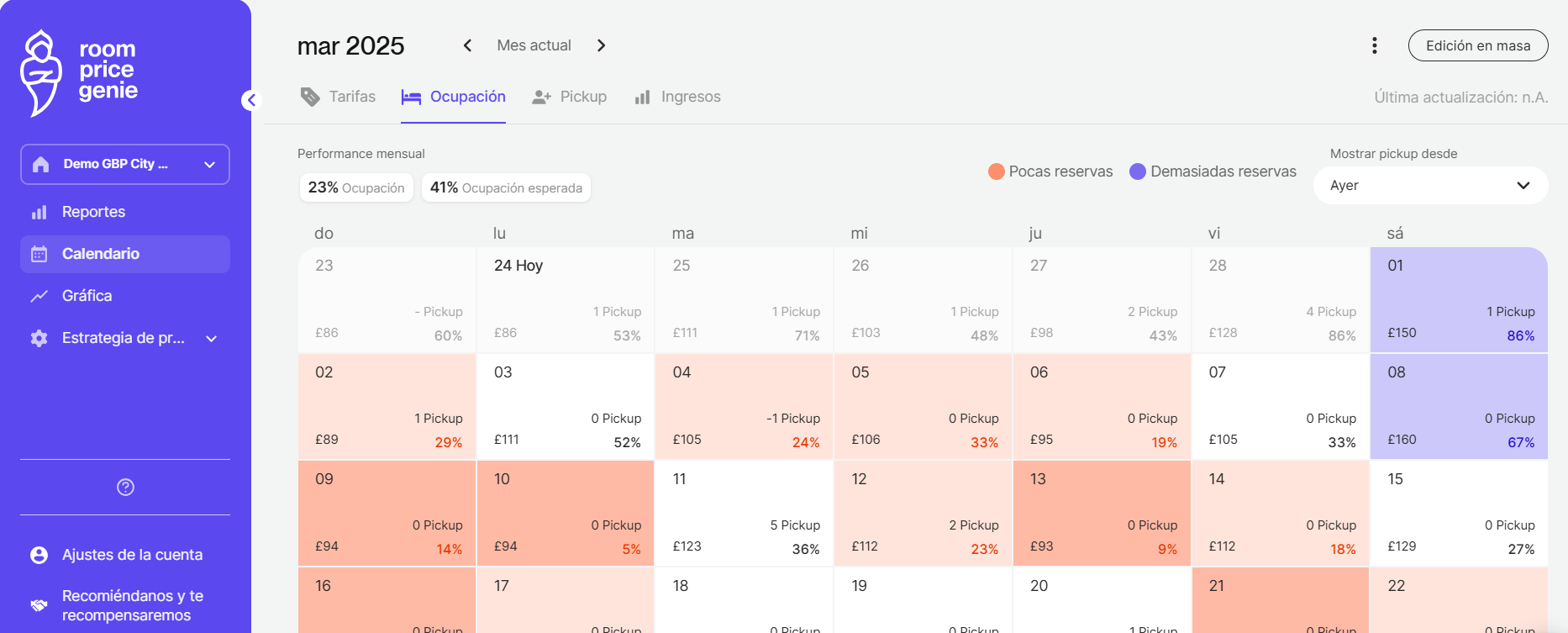Select the 24 Hoy calendar day
The width and height of the screenshot is (1568, 633).
click(566, 300)
